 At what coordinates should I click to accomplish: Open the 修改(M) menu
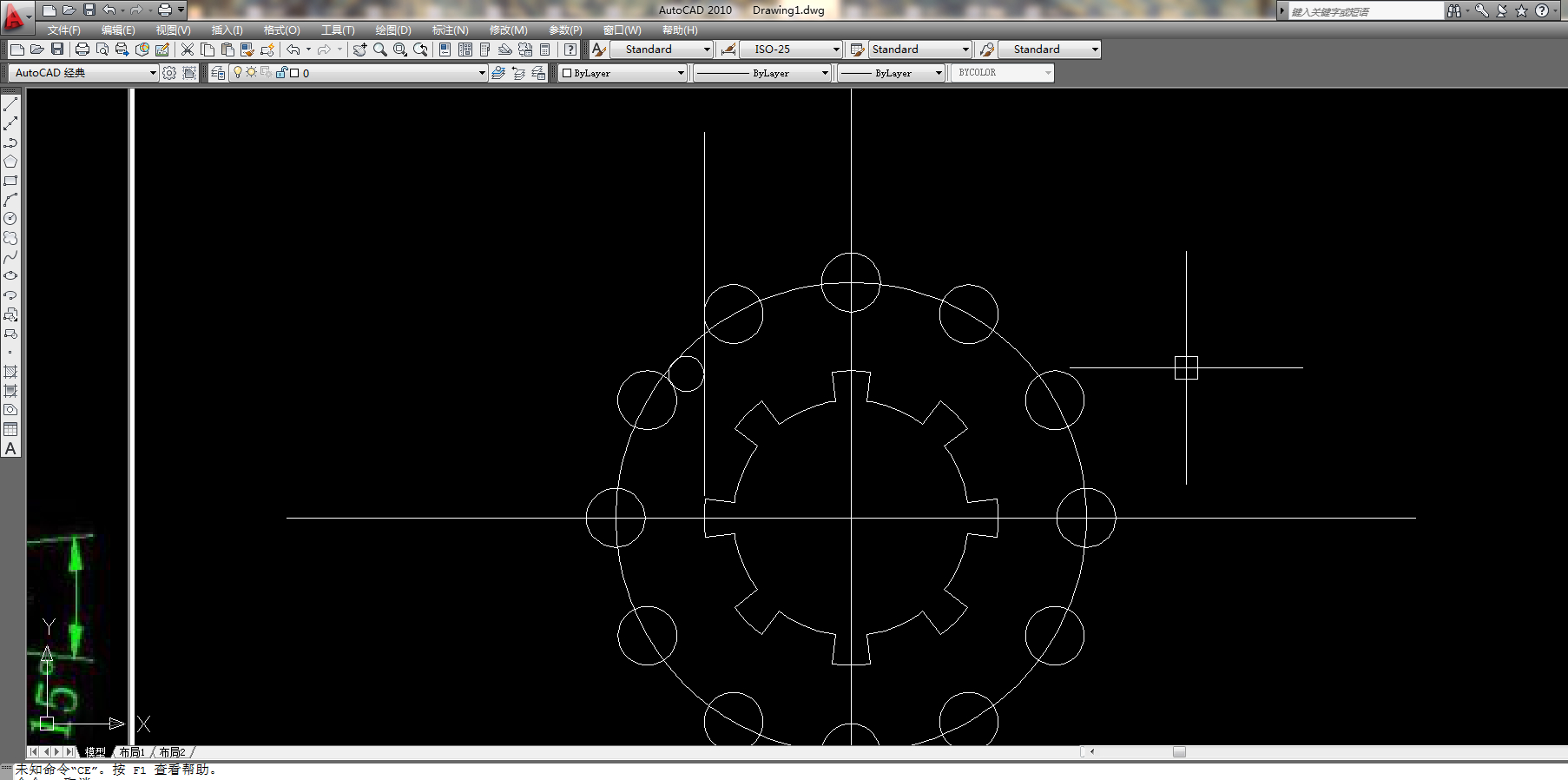coord(508,30)
